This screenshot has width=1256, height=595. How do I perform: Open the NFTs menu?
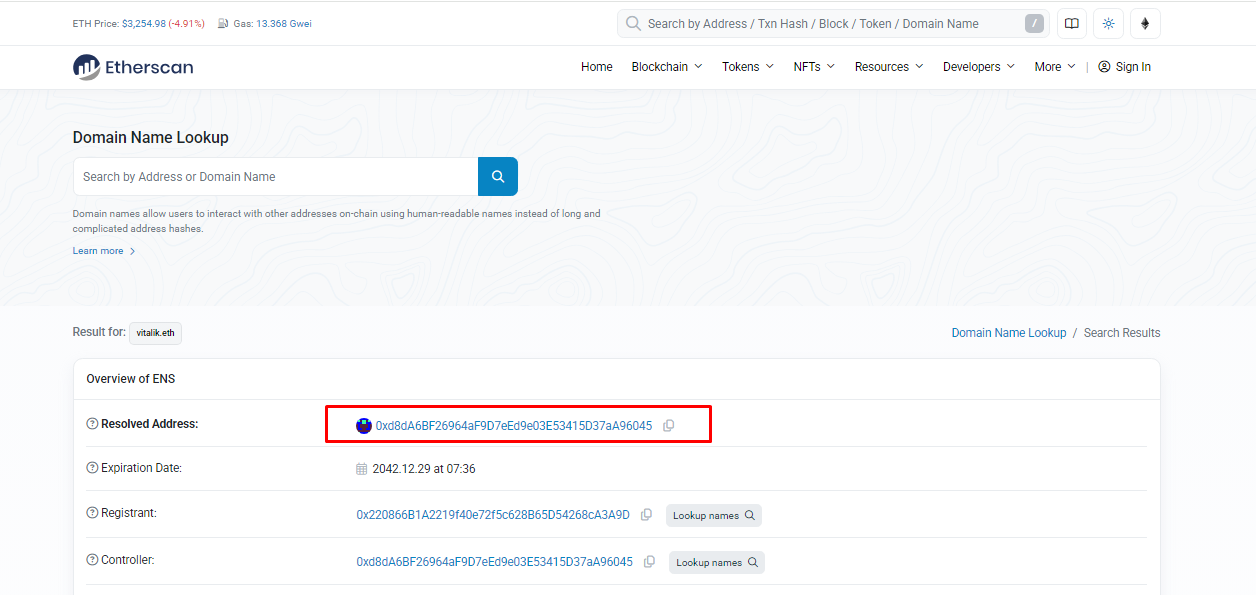(x=814, y=67)
